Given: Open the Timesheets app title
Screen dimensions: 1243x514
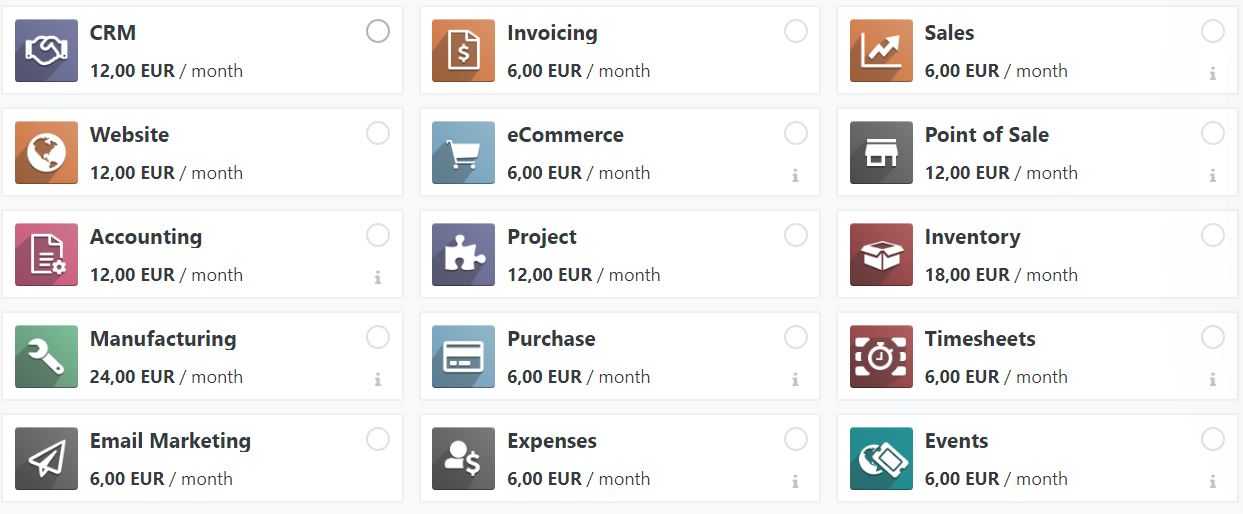Looking at the screenshot, I should pos(979,339).
